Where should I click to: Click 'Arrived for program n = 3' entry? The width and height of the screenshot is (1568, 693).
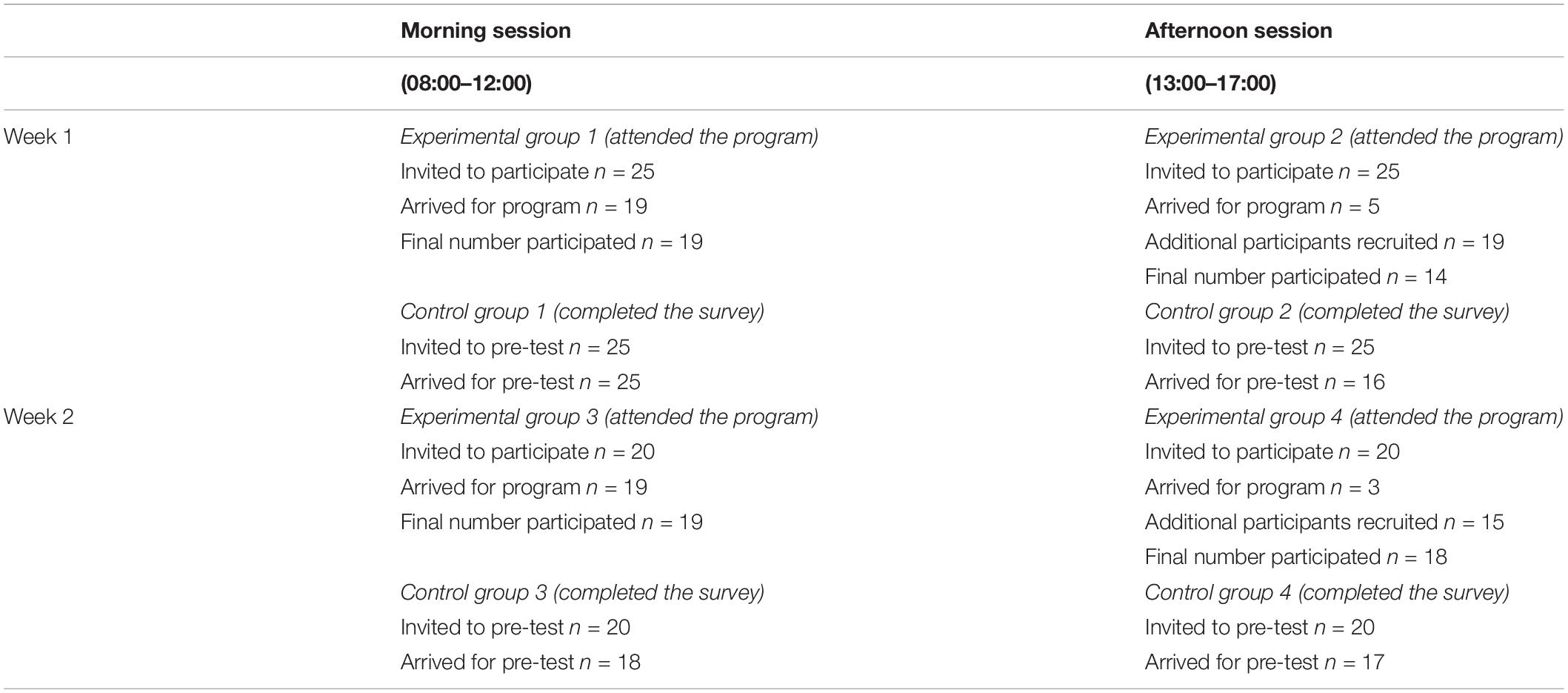click(x=1262, y=488)
